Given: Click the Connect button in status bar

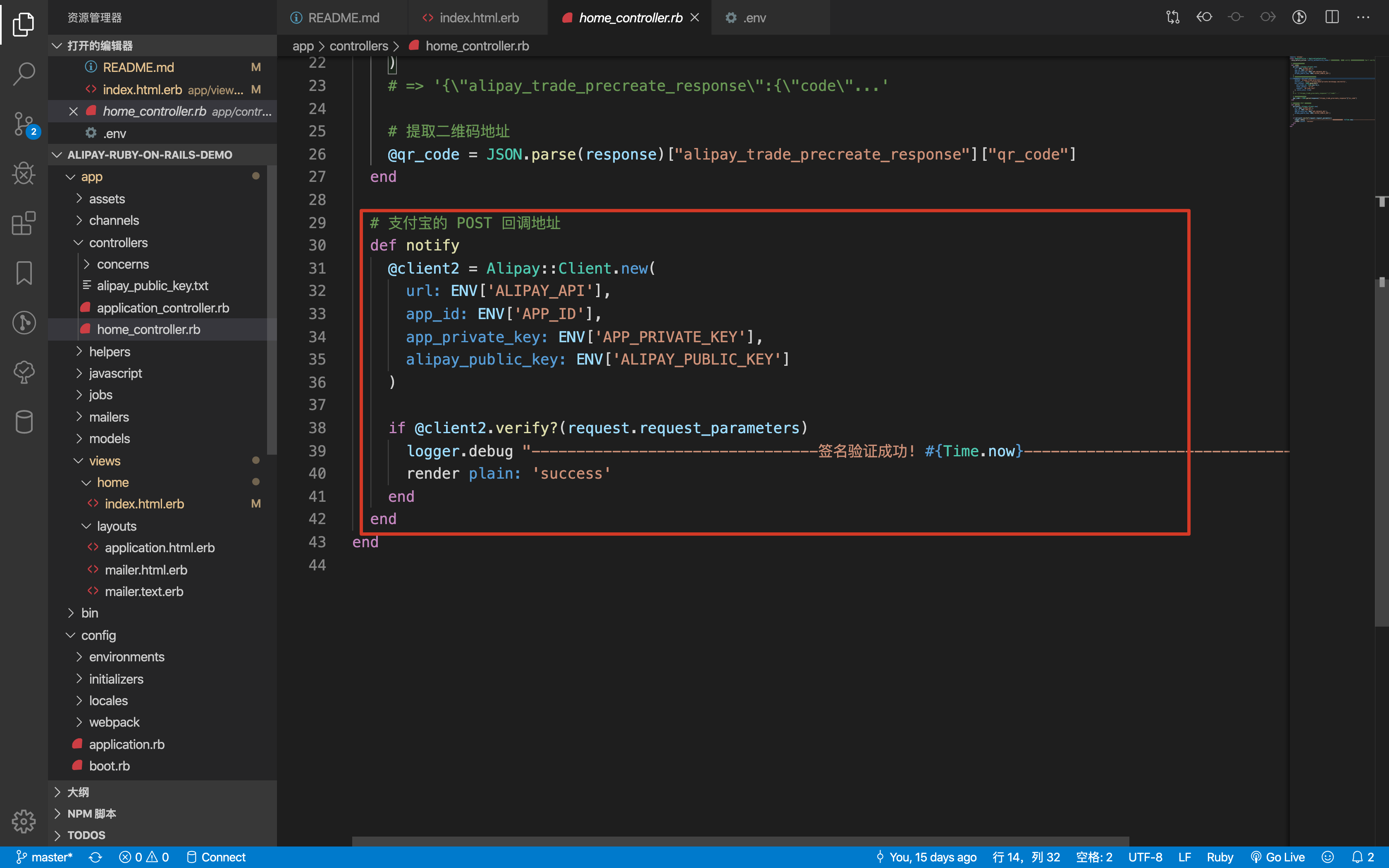Looking at the screenshot, I should pos(216,857).
